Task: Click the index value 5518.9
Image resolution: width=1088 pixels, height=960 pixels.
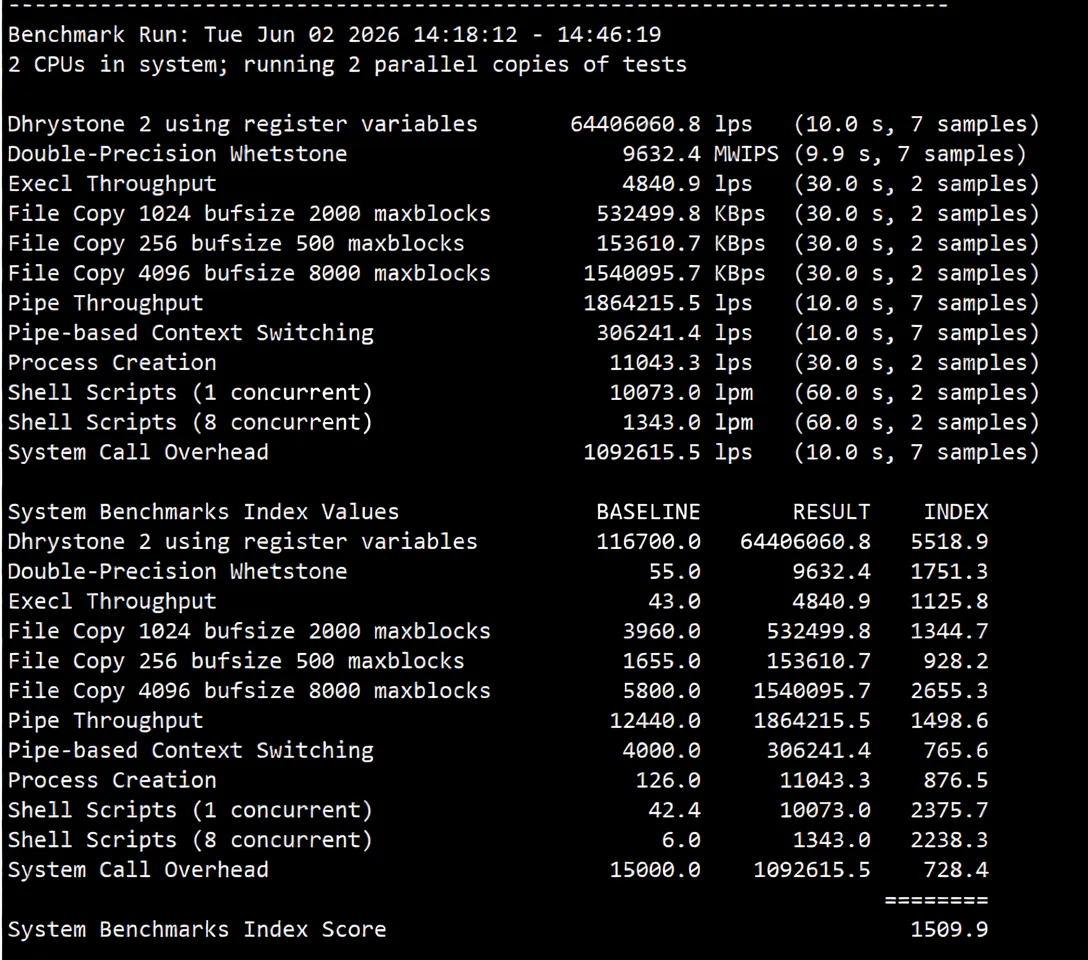Action: [949, 542]
